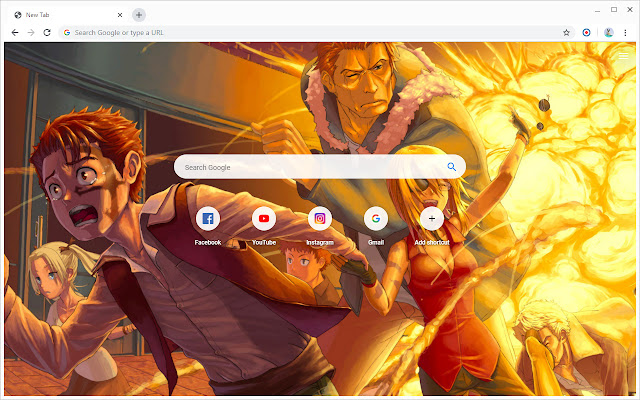Image resolution: width=640 pixels, height=400 pixels.
Task: Open the hamburger menu on the new tab page
Action: coord(623,56)
